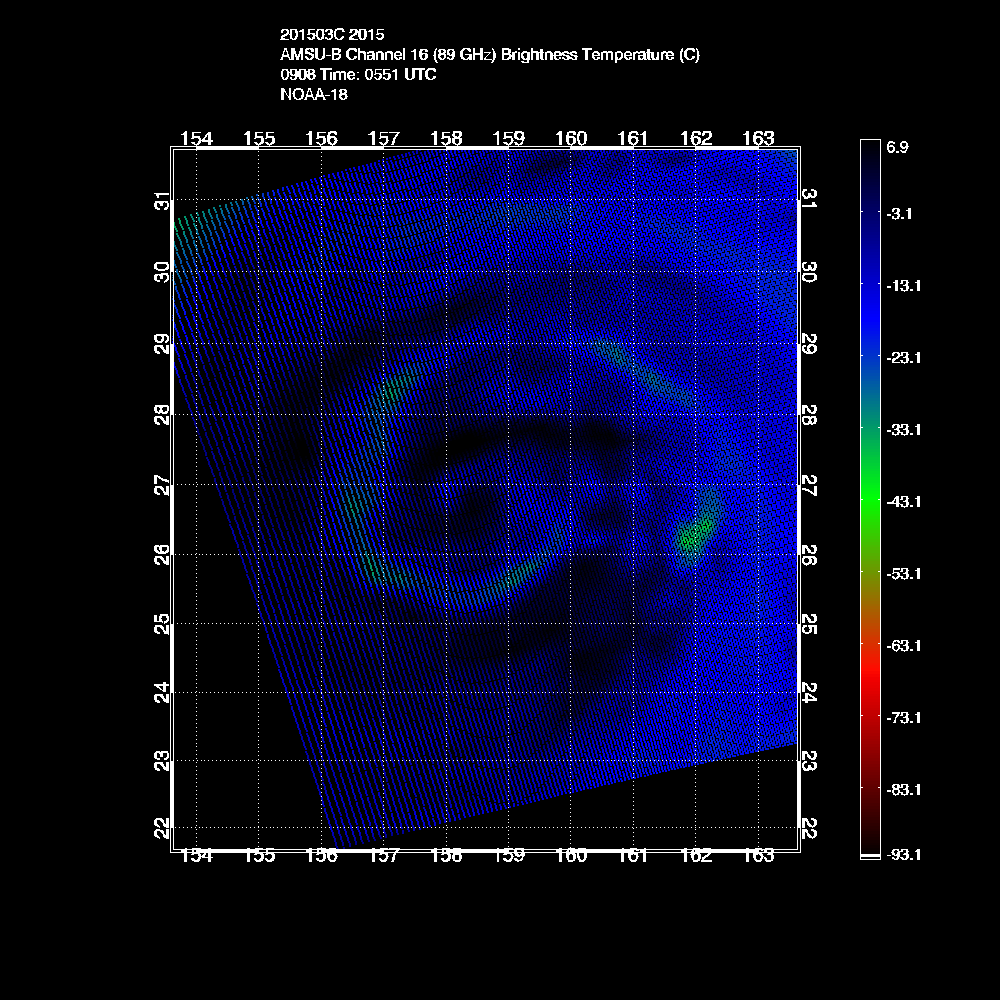This screenshot has width=1000, height=1000.
Task: Click the bright green cold spot near 162E
Action: 693,538
